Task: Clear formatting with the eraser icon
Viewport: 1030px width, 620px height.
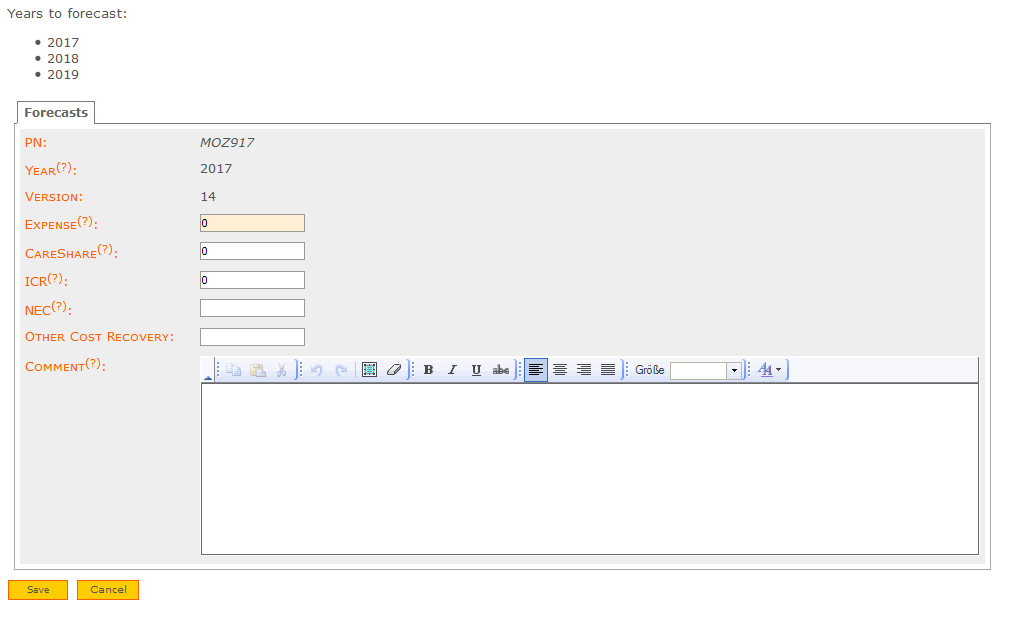Action: [394, 370]
